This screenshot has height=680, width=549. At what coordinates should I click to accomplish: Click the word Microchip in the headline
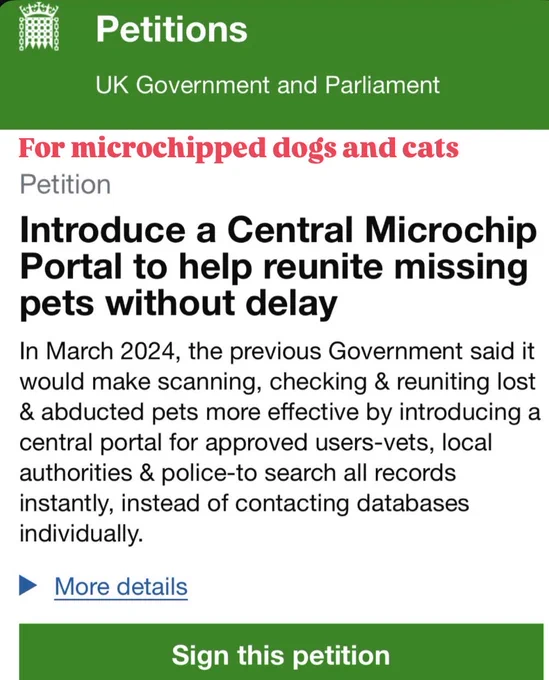click(450, 230)
